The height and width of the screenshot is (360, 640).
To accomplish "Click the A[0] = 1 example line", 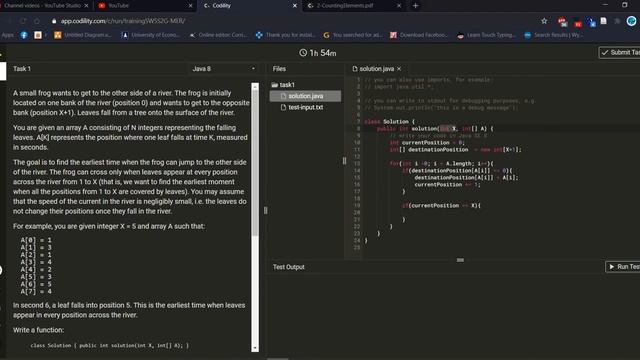I will pos(36,240).
